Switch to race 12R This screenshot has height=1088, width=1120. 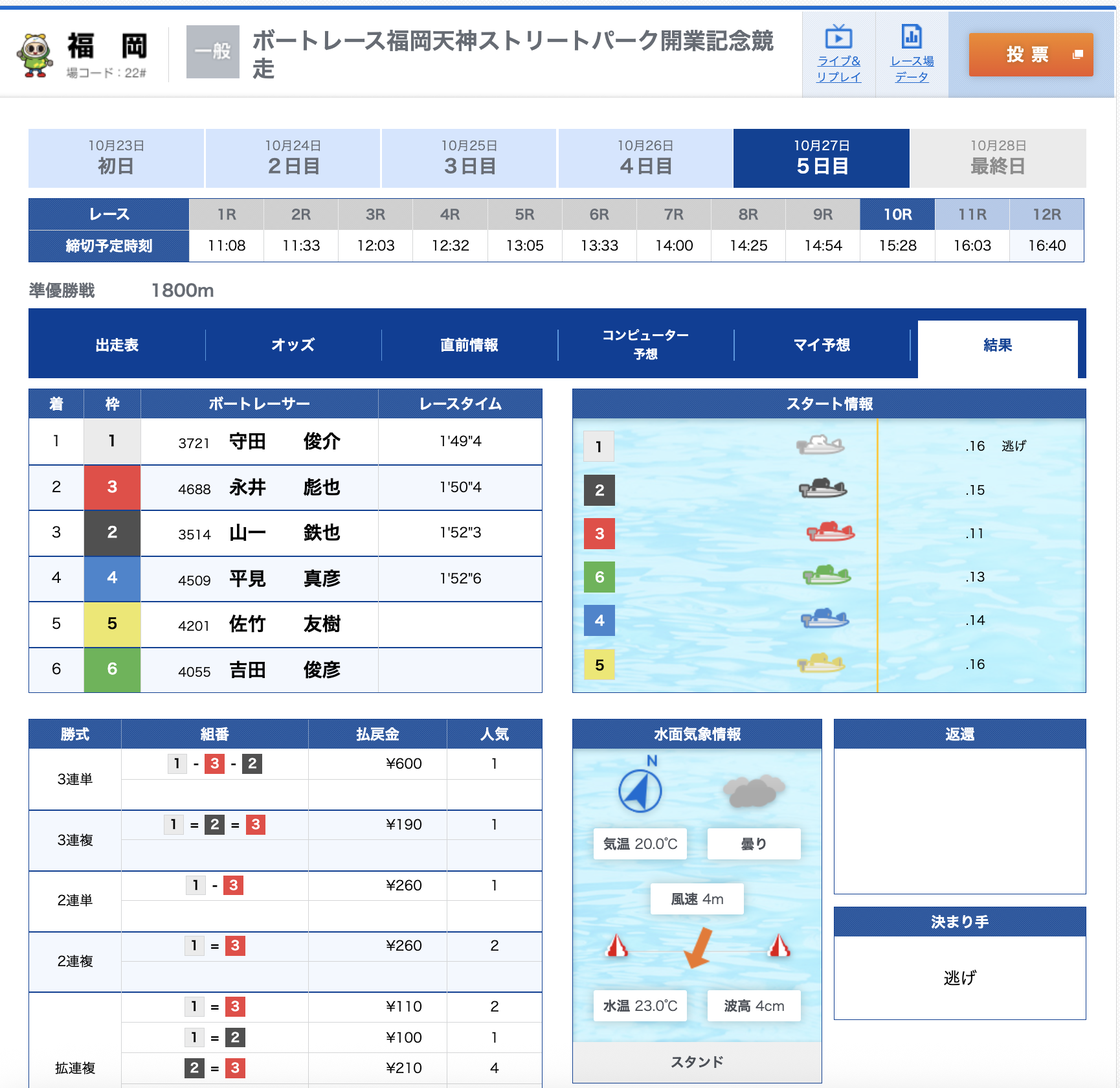1047,214
